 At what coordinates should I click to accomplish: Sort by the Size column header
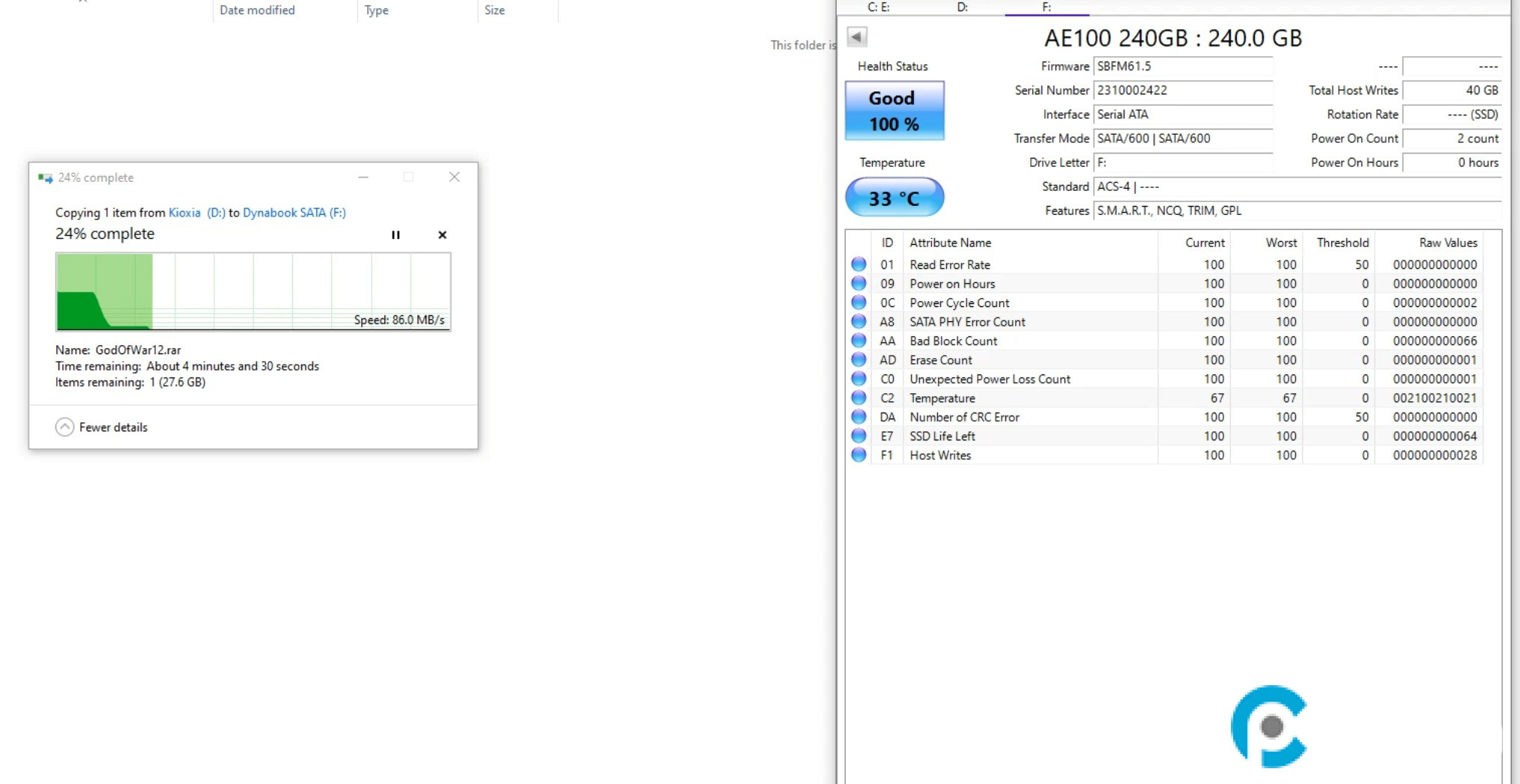[494, 10]
